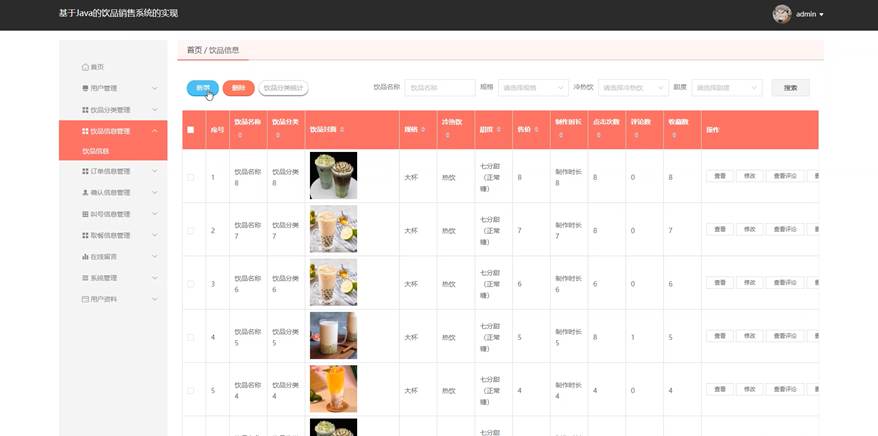Expand 用户资料 chevron

[155, 299]
